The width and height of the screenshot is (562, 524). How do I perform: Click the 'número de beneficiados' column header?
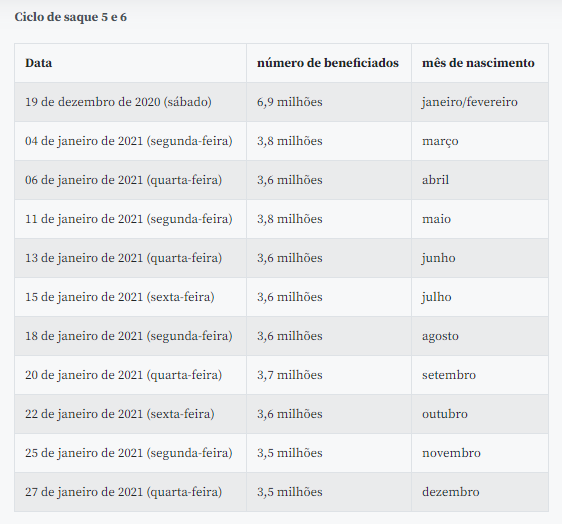pos(329,63)
